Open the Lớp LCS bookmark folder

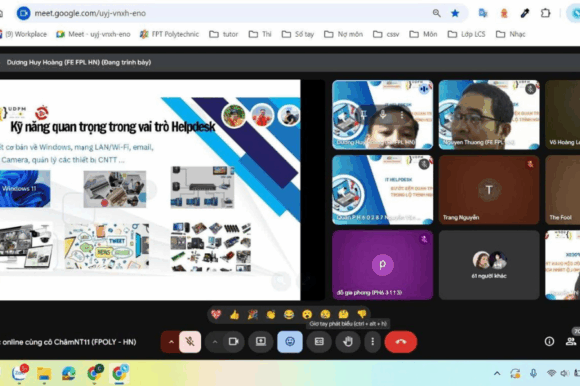(466, 34)
